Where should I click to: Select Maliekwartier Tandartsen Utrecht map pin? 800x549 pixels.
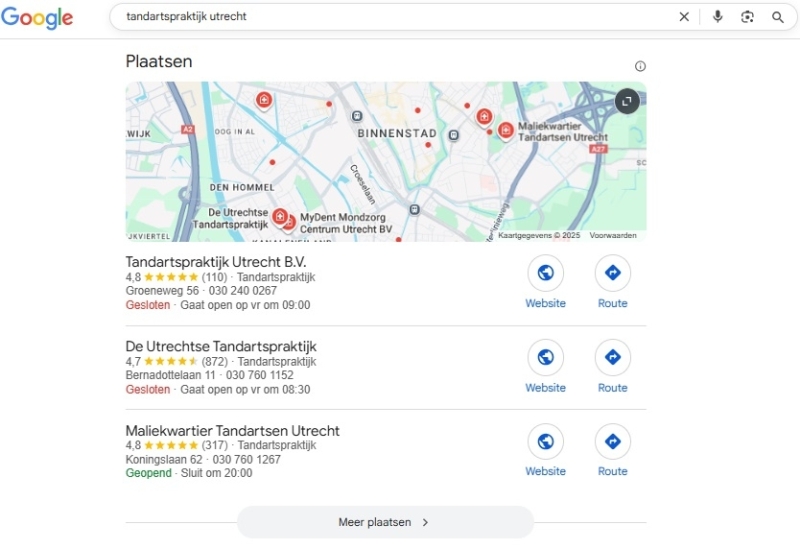coord(506,131)
